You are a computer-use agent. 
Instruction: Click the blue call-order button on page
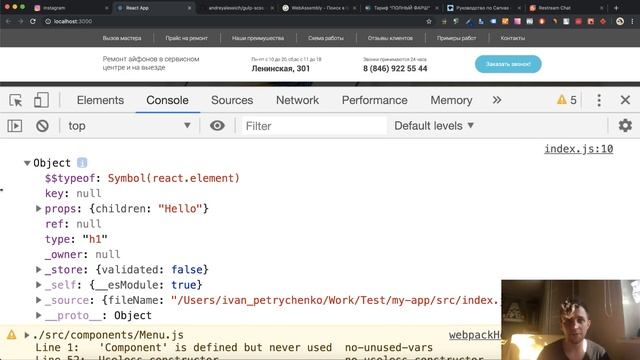click(x=508, y=64)
